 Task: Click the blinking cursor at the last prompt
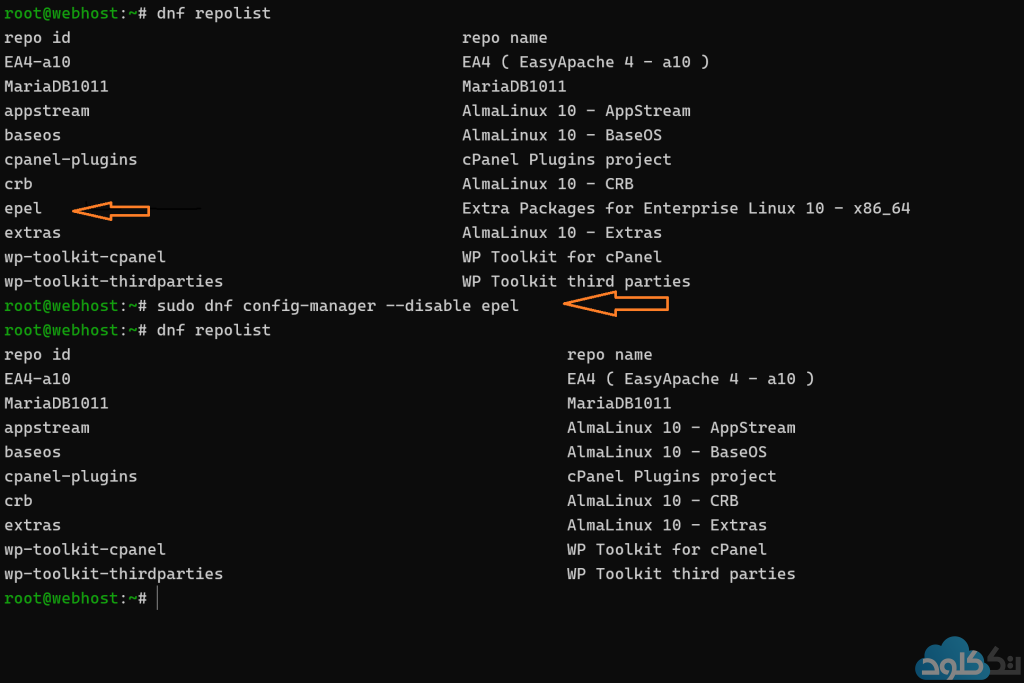click(157, 598)
